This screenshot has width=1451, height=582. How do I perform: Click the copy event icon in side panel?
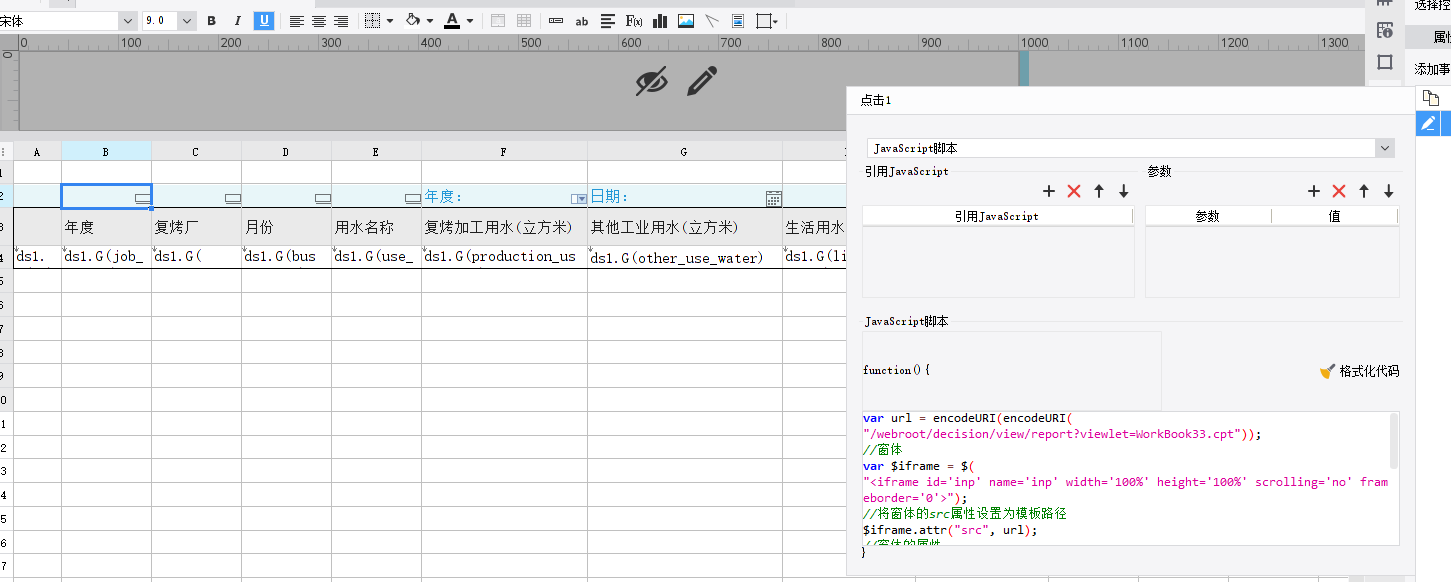pyautogui.click(x=1430, y=98)
